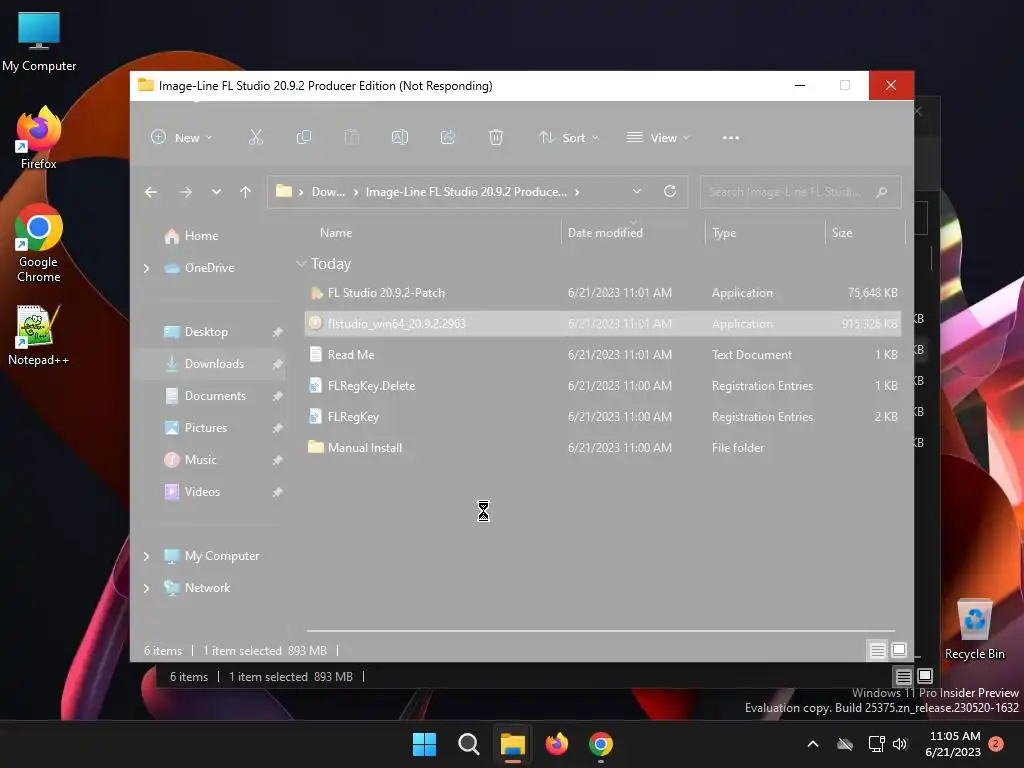Go back with the left arrow

click(x=151, y=192)
